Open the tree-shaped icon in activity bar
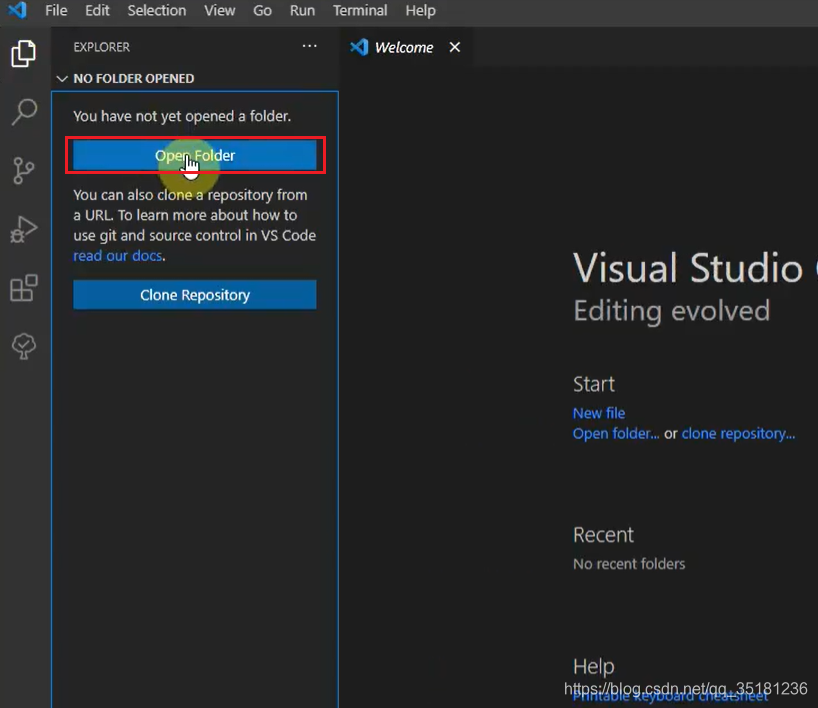Viewport: 818px width, 708px height. pyautogui.click(x=24, y=346)
